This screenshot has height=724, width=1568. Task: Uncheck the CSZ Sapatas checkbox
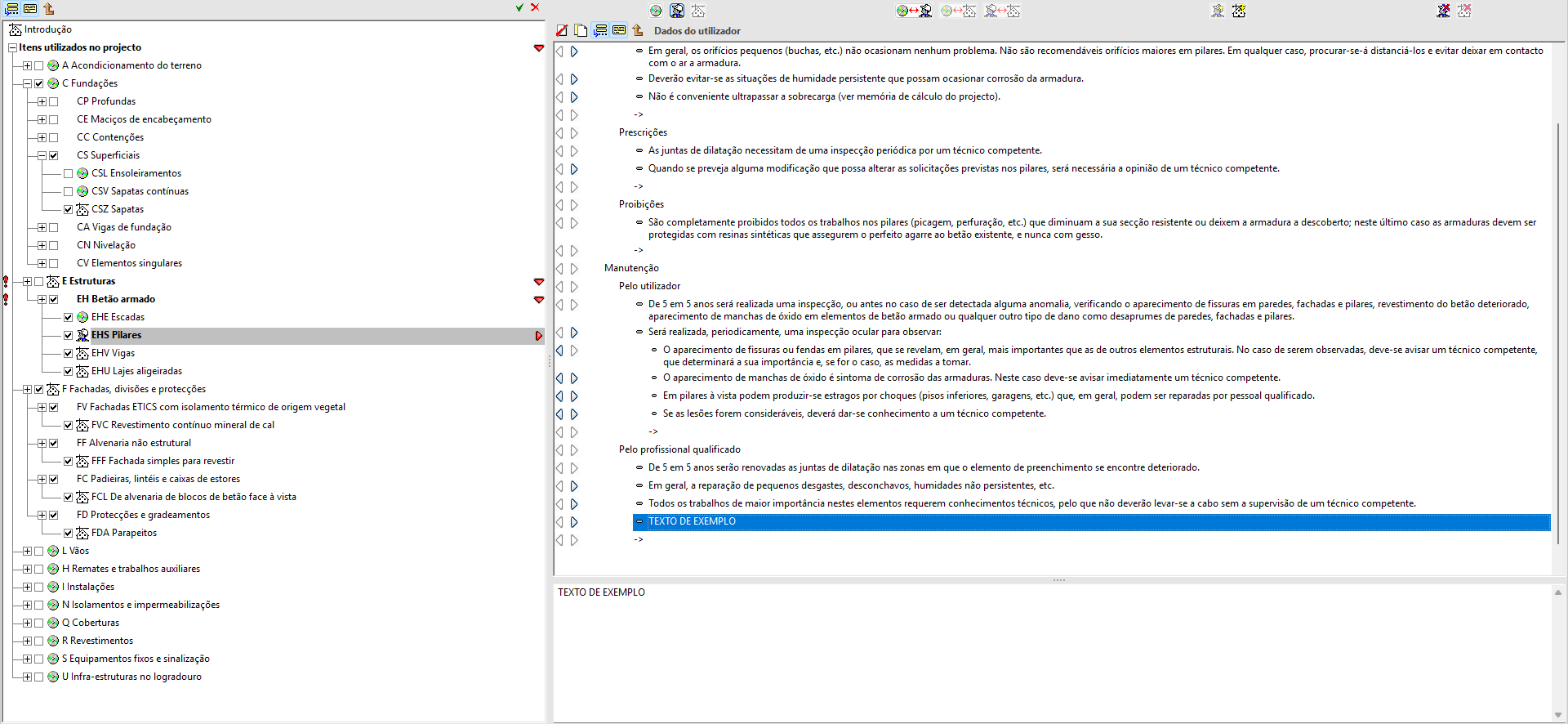click(69, 209)
